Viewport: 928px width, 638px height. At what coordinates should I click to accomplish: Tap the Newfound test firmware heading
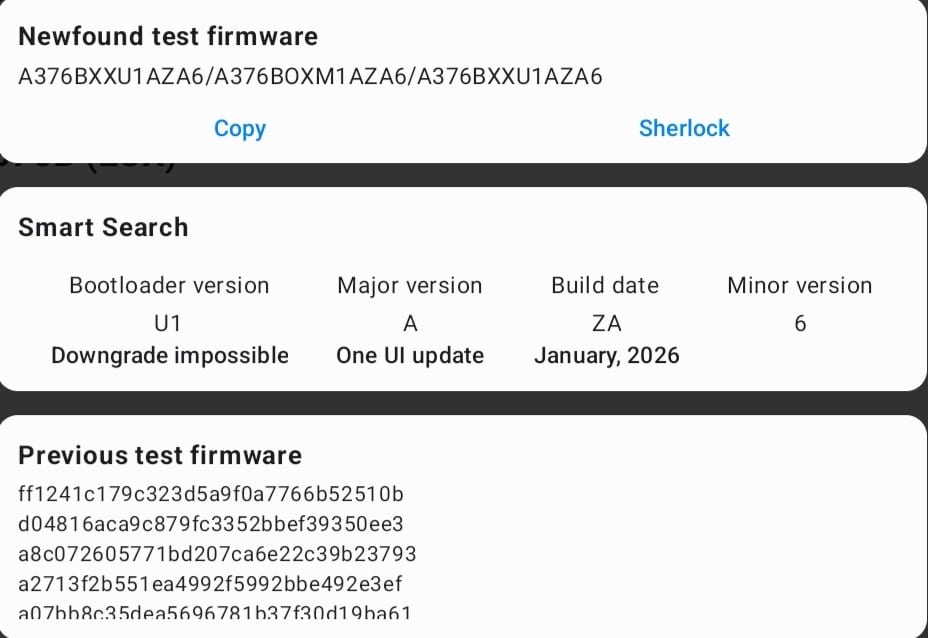click(168, 36)
